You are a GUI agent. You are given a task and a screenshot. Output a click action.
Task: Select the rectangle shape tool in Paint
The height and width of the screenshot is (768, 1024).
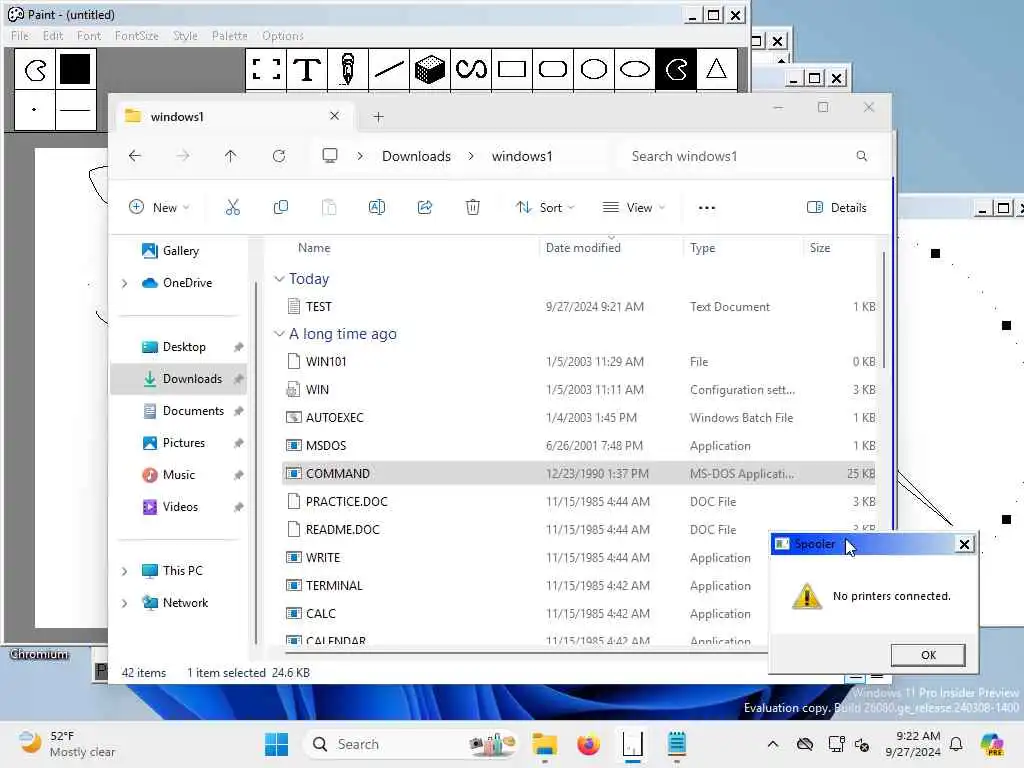click(x=512, y=69)
